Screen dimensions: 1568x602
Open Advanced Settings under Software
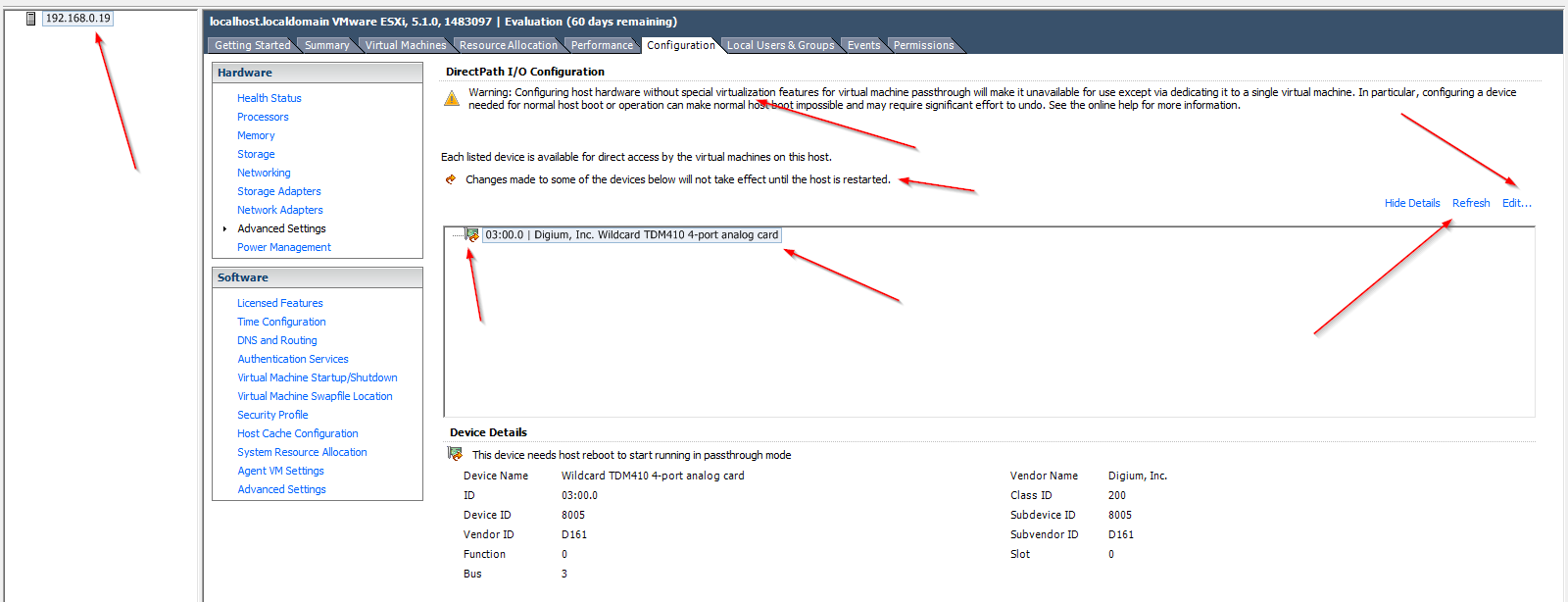tap(281, 489)
